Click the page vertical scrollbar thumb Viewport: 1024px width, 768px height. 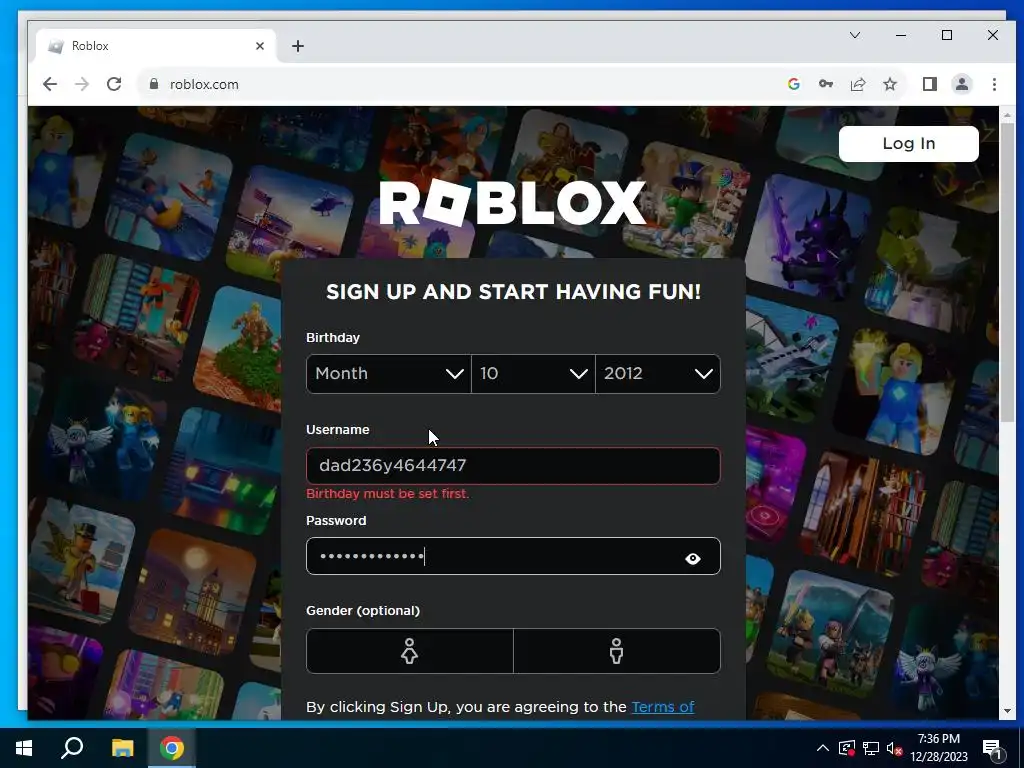[x=1007, y=271]
